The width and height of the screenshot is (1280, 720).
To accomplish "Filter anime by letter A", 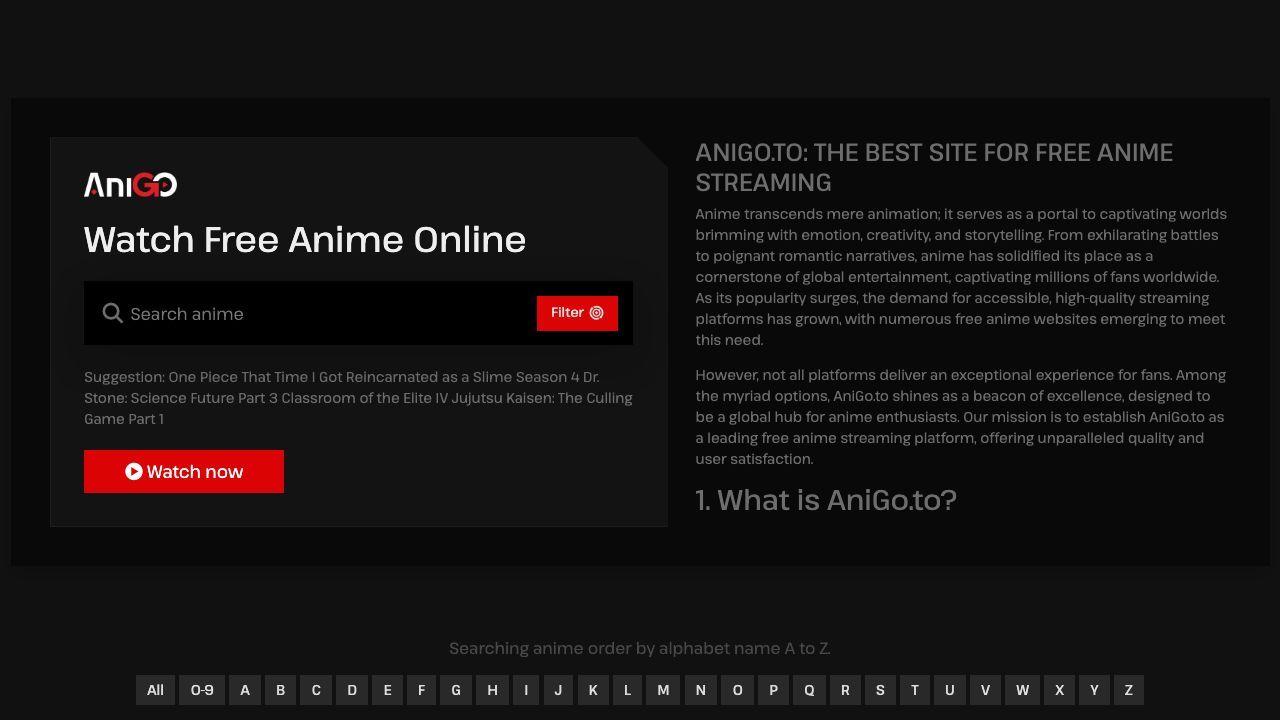I will 245,690.
